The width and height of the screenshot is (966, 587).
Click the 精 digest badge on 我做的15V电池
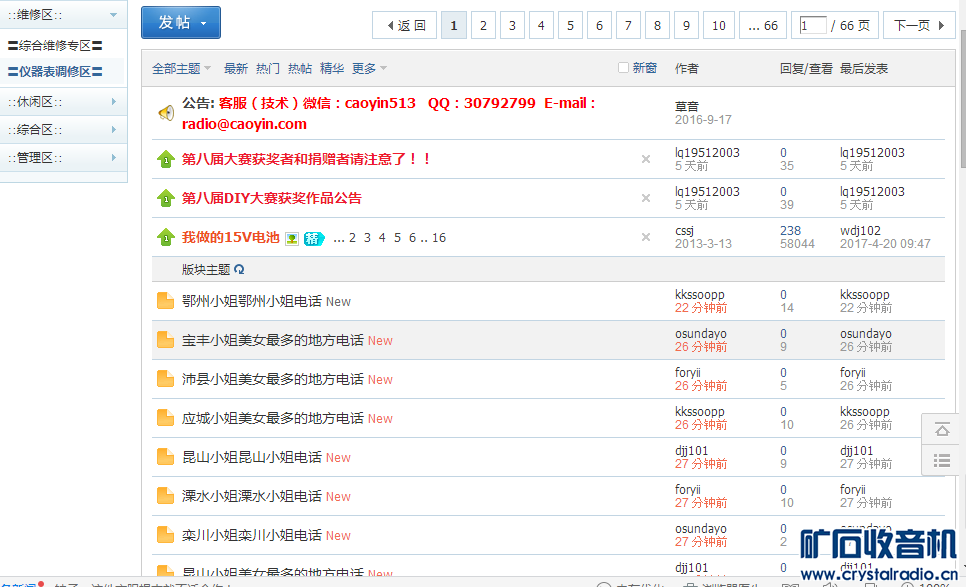click(314, 238)
